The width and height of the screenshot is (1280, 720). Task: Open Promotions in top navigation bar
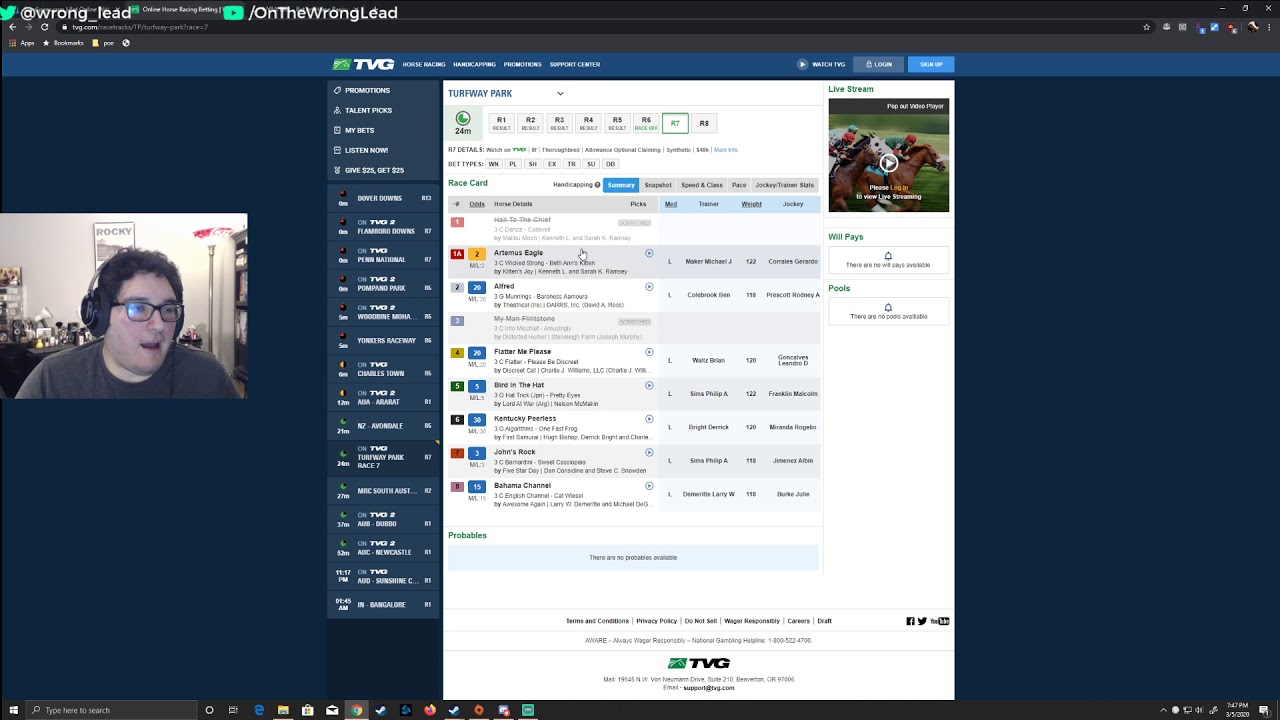coord(522,64)
